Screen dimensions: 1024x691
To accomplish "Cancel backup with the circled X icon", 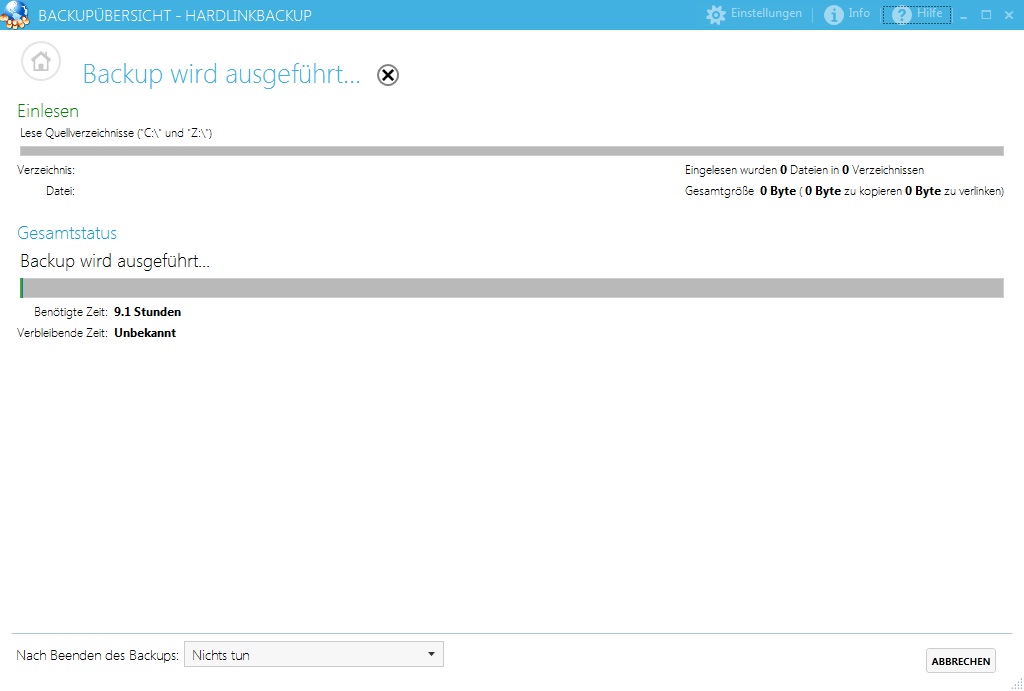I will tap(388, 75).
